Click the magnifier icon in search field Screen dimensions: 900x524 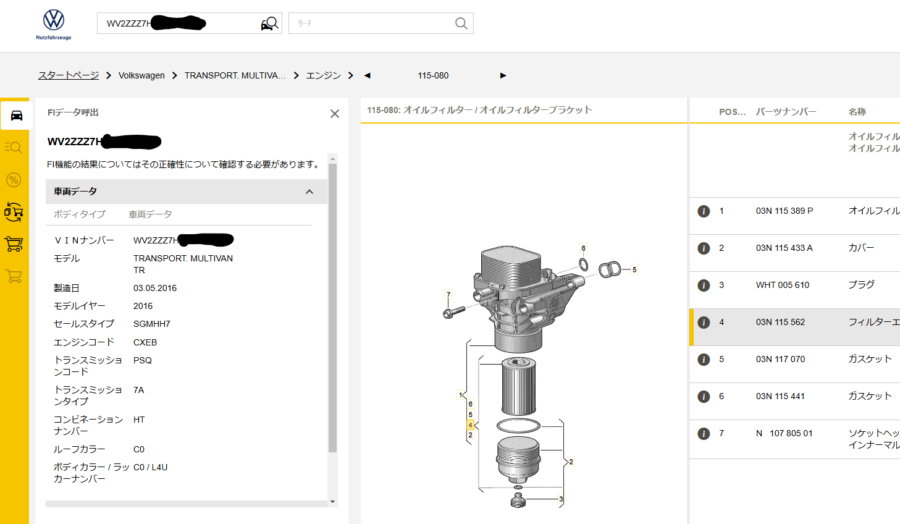click(461, 24)
